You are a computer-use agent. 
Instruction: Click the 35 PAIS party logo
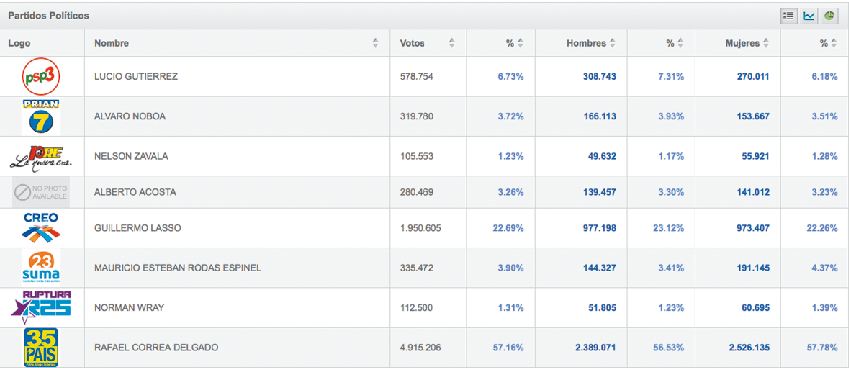(x=41, y=347)
